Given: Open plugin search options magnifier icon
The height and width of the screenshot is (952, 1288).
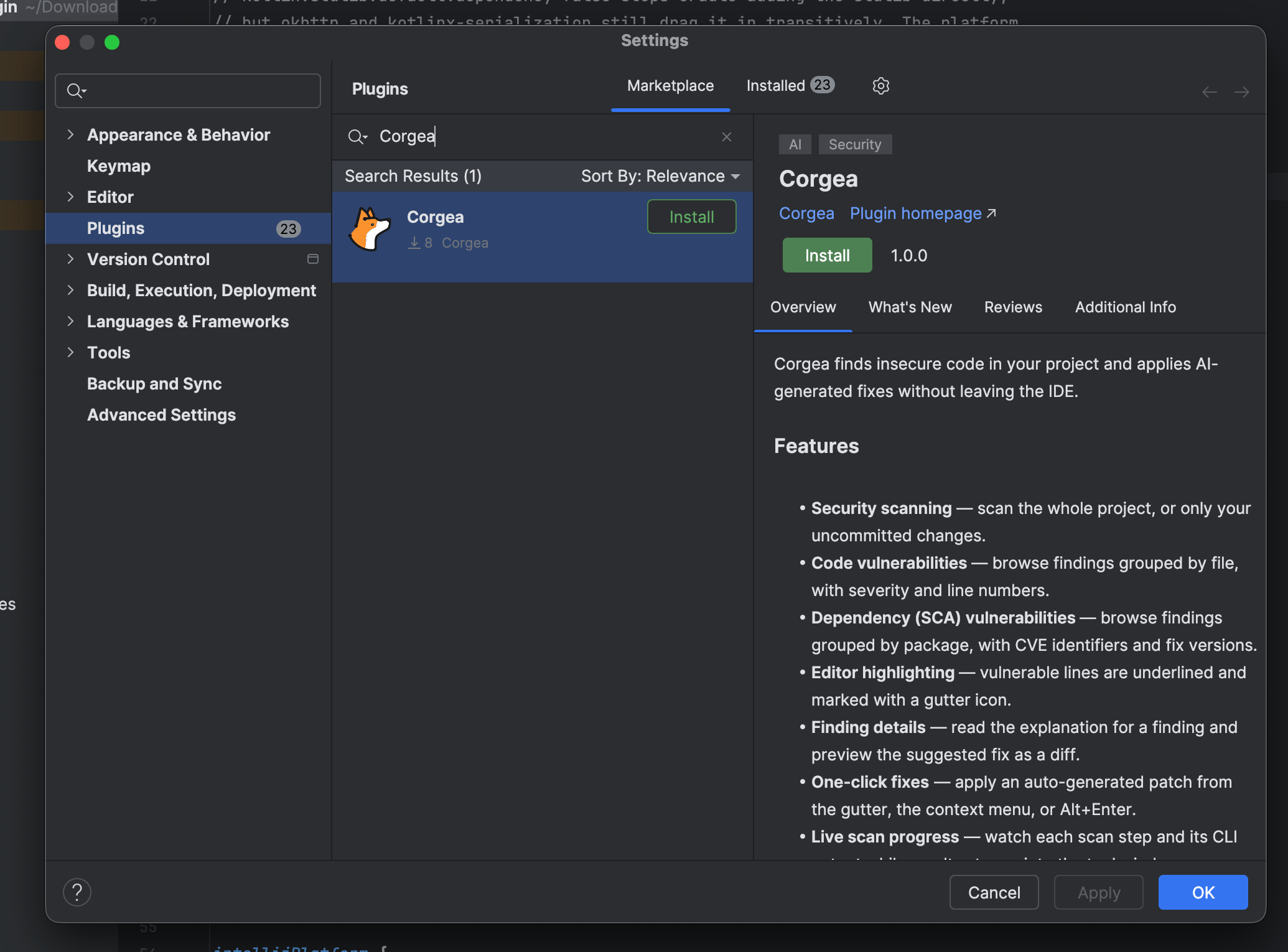Looking at the screenshot, I should [358, 137].
